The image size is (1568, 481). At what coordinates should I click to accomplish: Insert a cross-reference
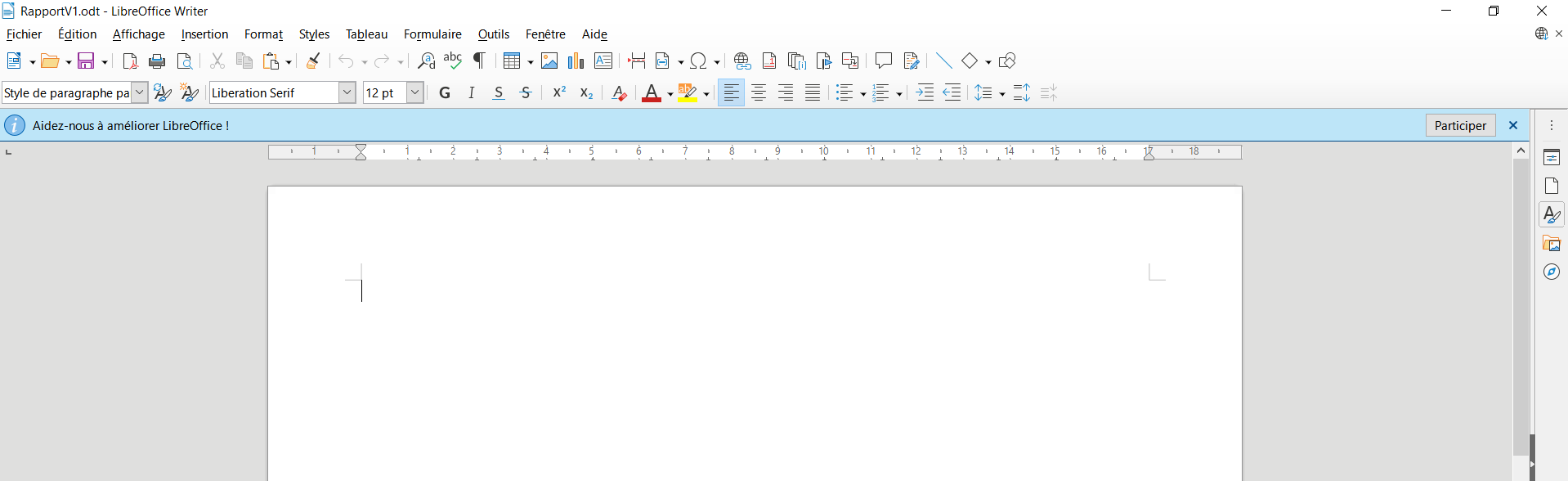[x=850, y=61]
